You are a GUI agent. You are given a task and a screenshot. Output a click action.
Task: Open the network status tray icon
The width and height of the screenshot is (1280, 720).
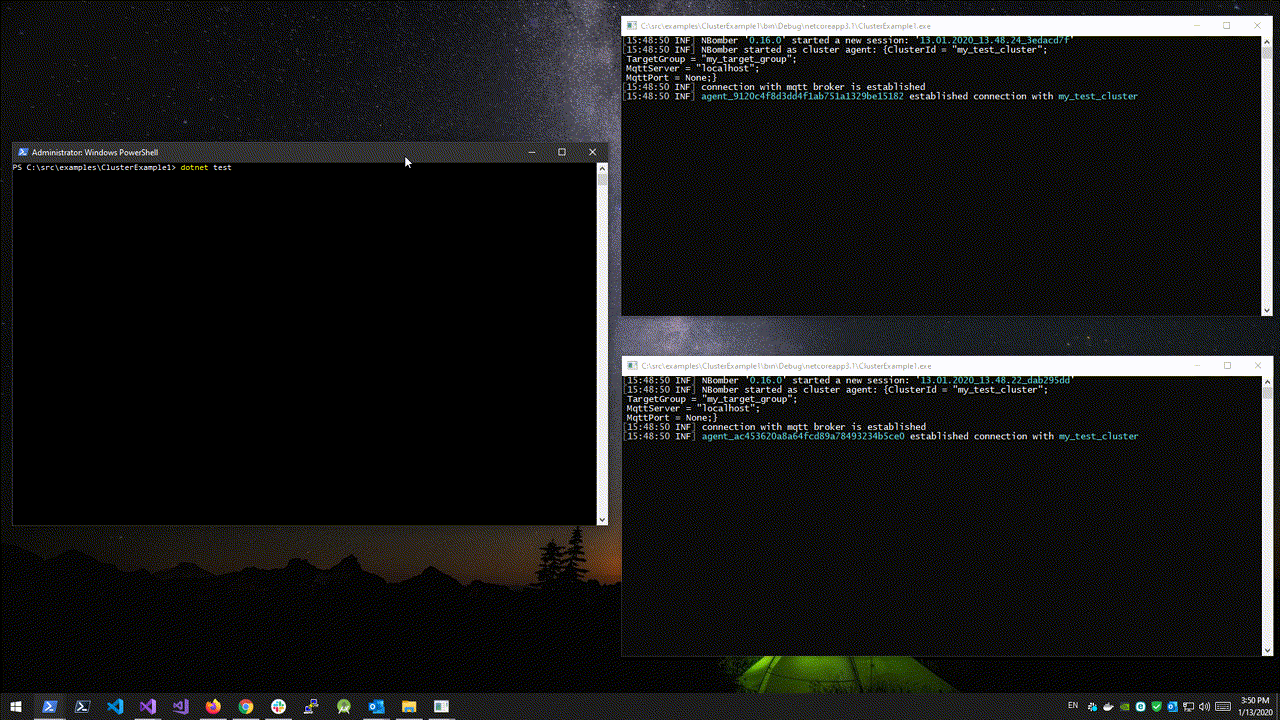1188,706
